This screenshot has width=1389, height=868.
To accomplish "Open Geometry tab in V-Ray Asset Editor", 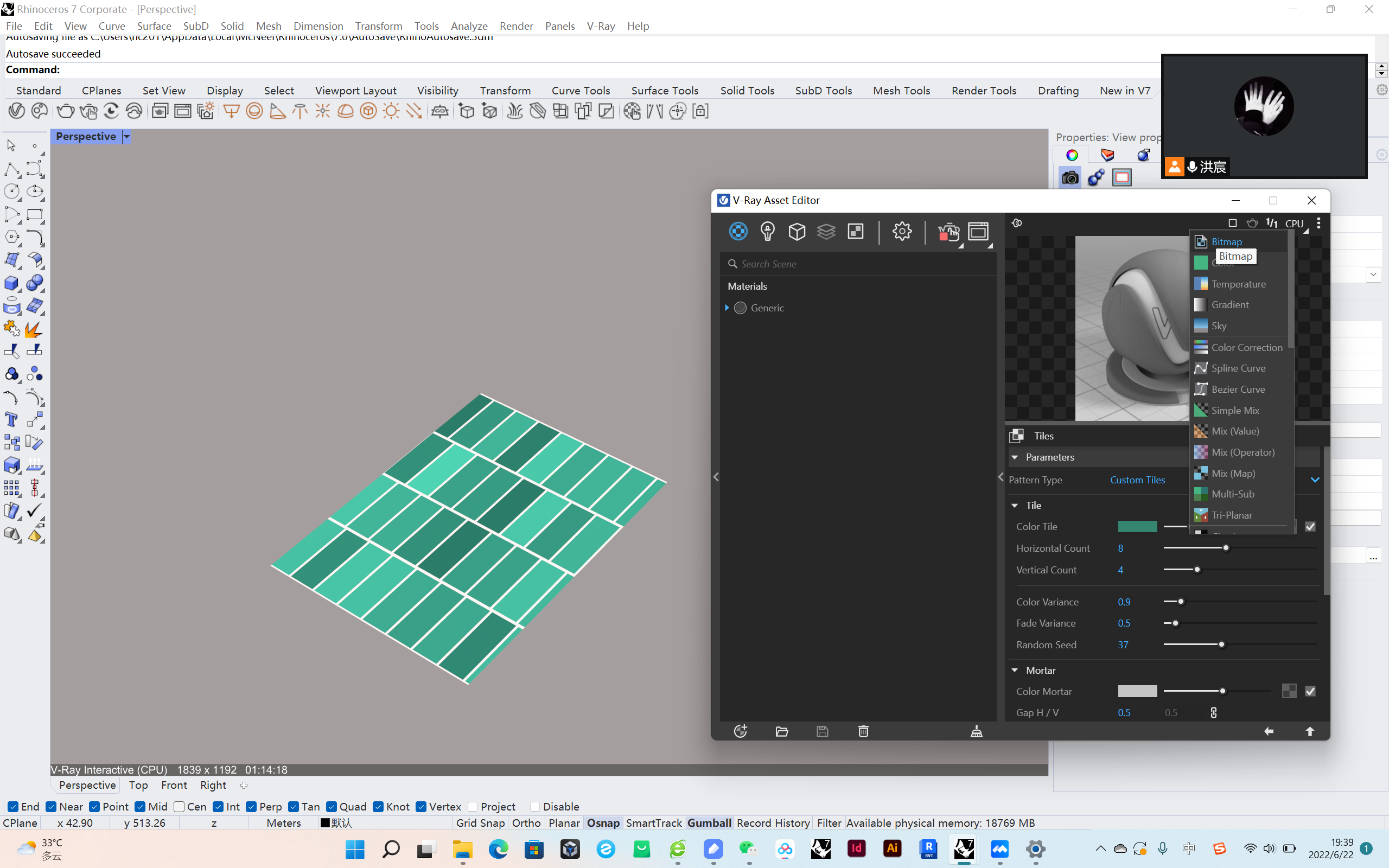I will click(797, 231).
